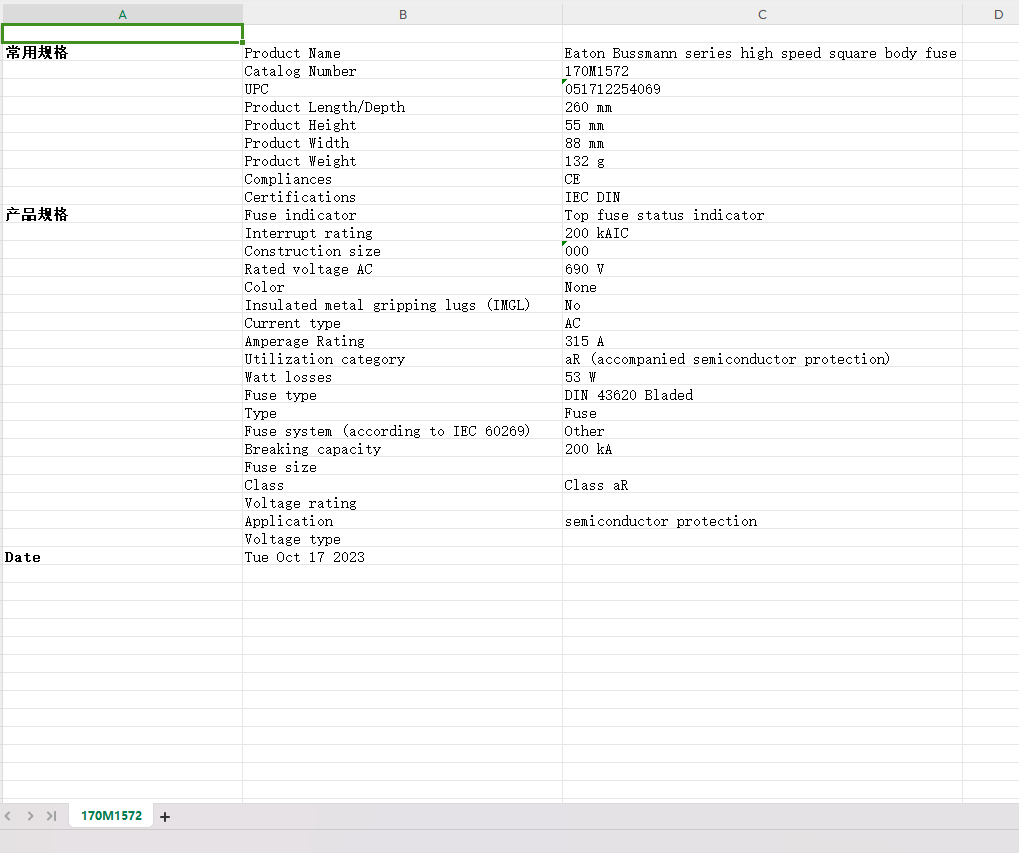Click the selected empty cell A1
The image size is (1019, 853).
(122, 34)
